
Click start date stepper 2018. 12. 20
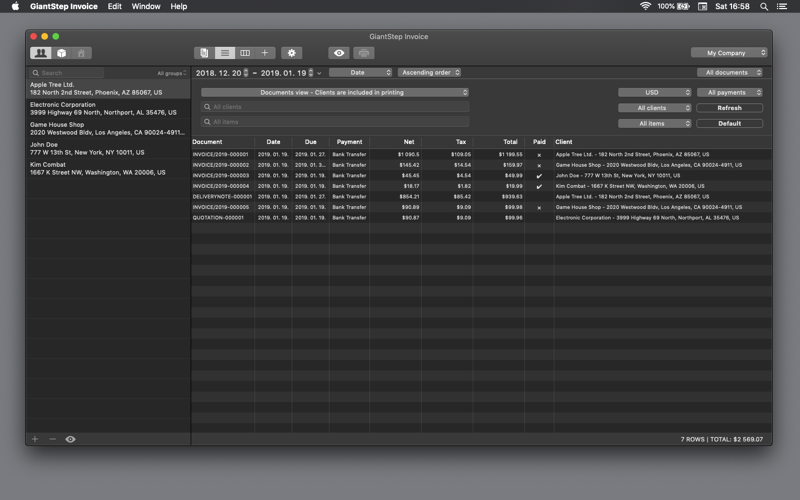pyautogui.click(x=246, y=73)
